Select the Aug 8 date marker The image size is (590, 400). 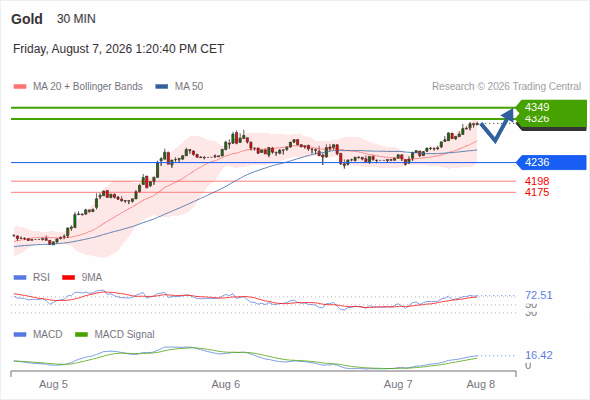(x=481, y=385)
